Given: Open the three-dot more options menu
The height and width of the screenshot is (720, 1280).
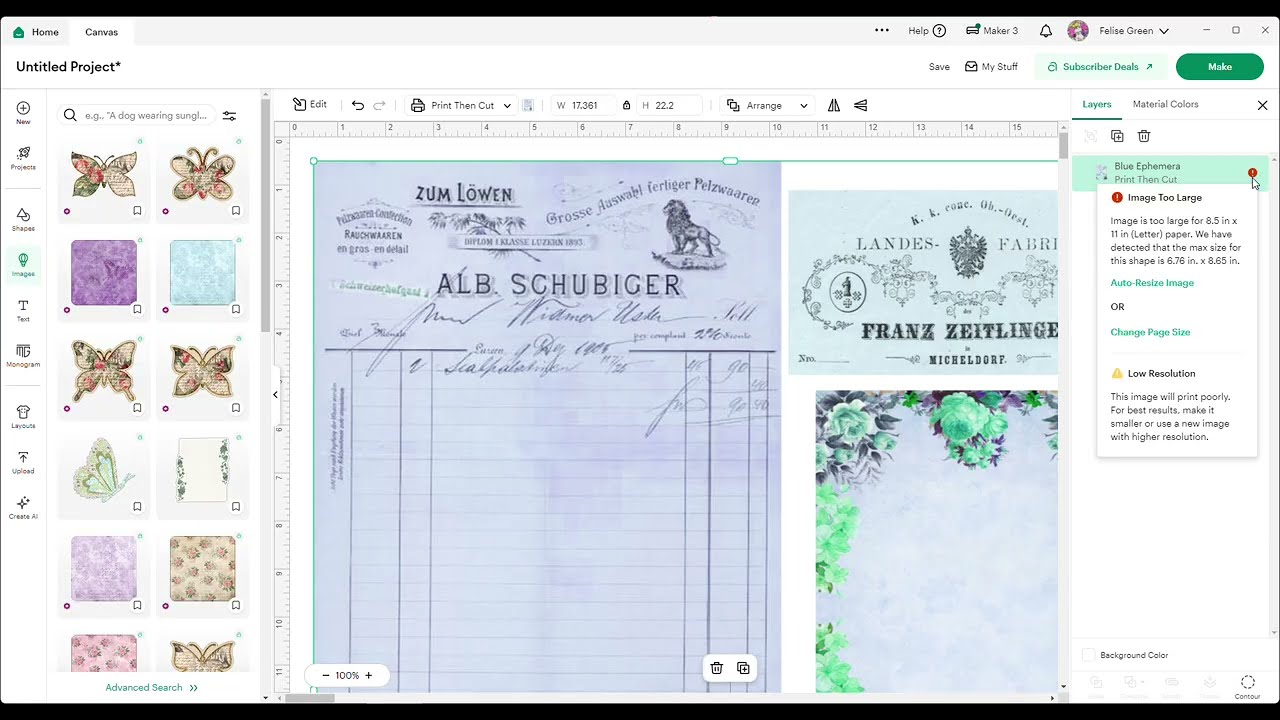Looking at the screenshot, I should [x=881, y=31].
